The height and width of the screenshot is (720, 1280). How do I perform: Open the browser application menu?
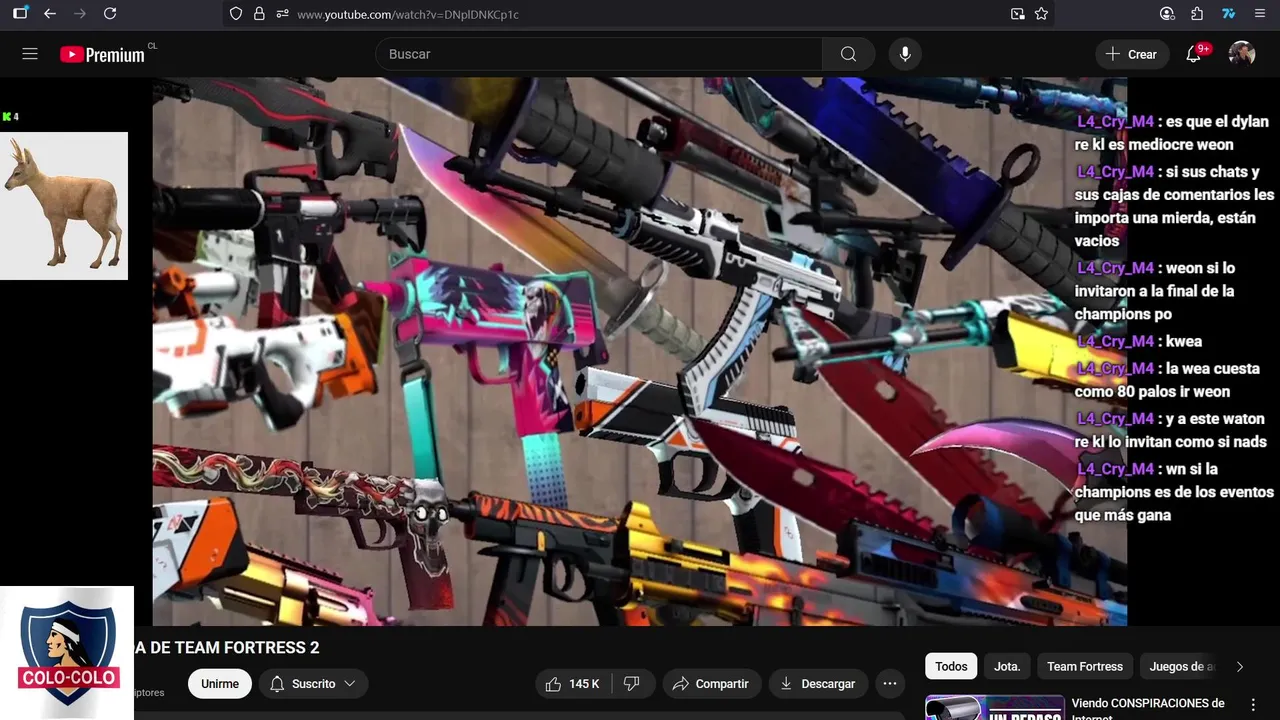click(1259, 14)
